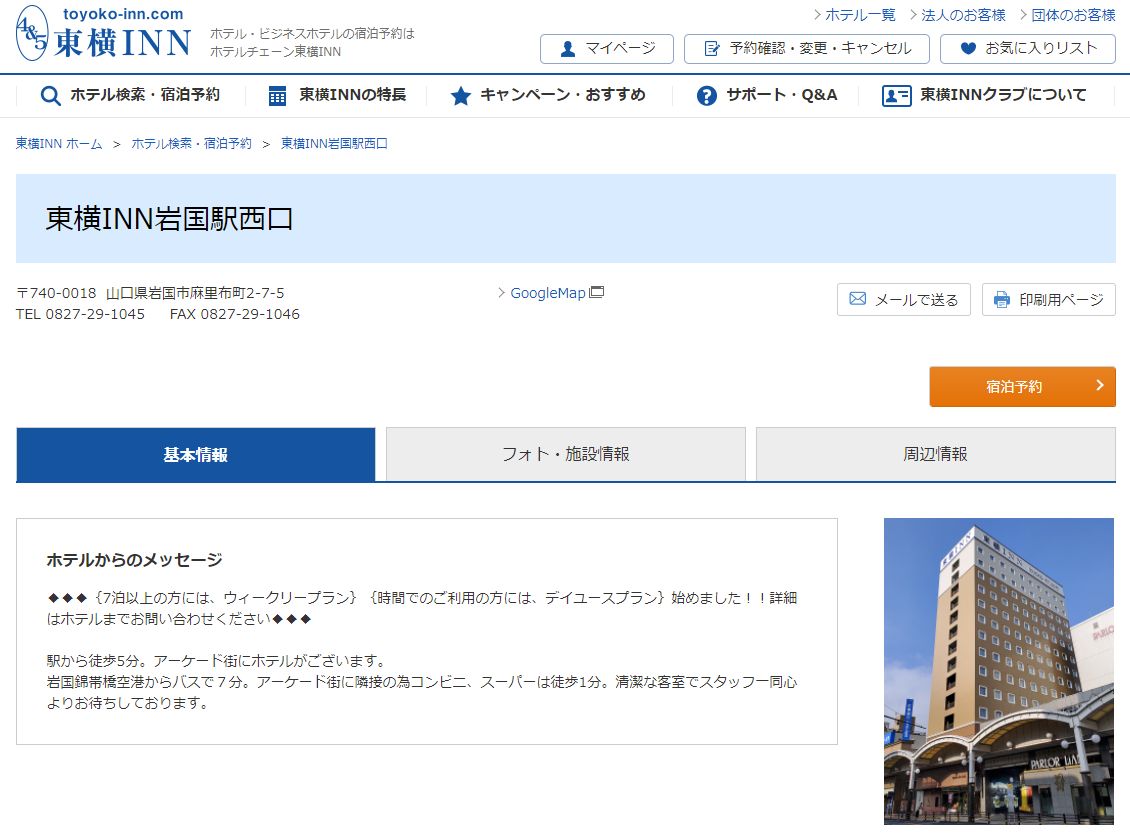1130x840 pixels.
Task: Click the question mark support icon
Action: tap(707, 96)
